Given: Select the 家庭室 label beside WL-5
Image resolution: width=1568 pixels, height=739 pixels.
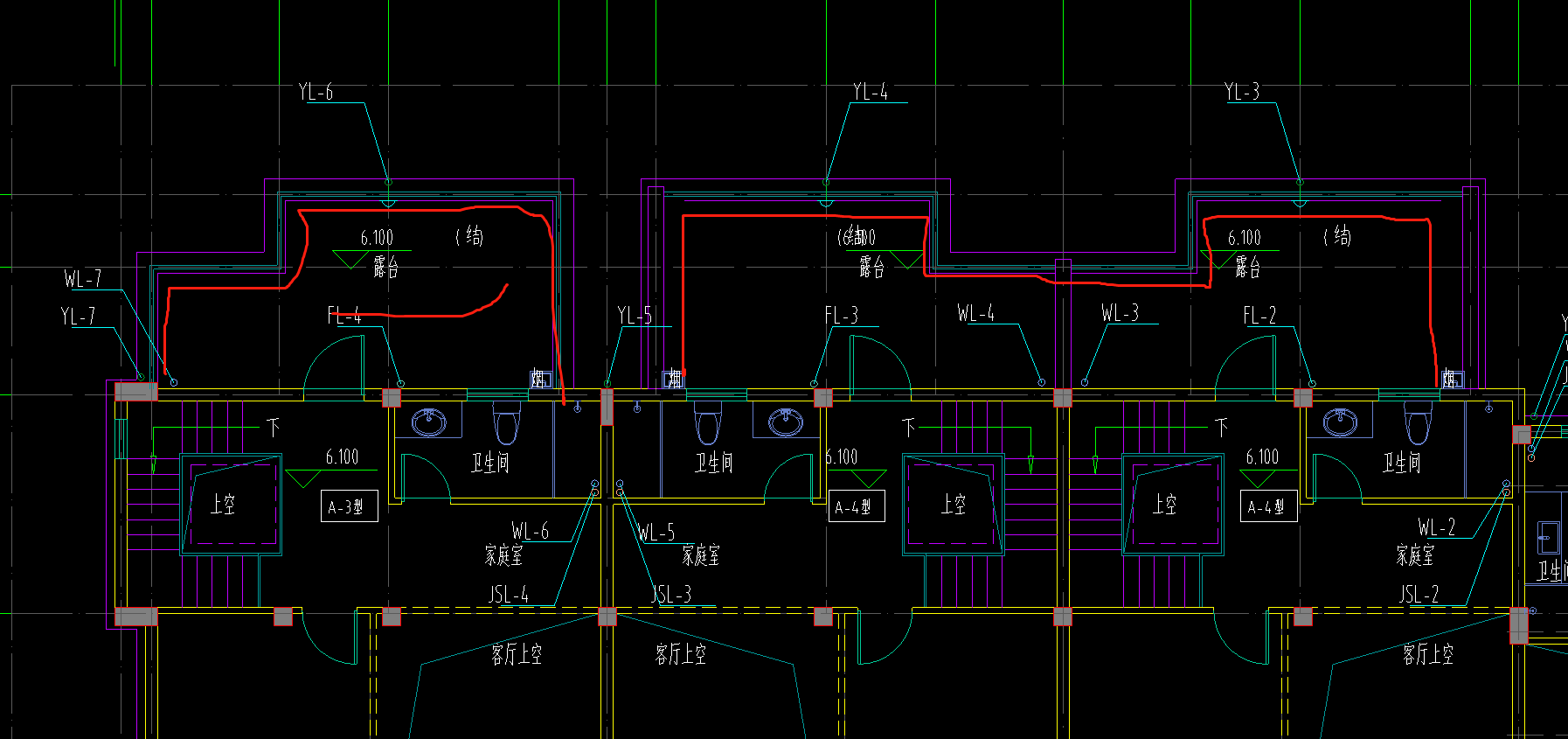Looking at the screenshot, I should (701, 555).
